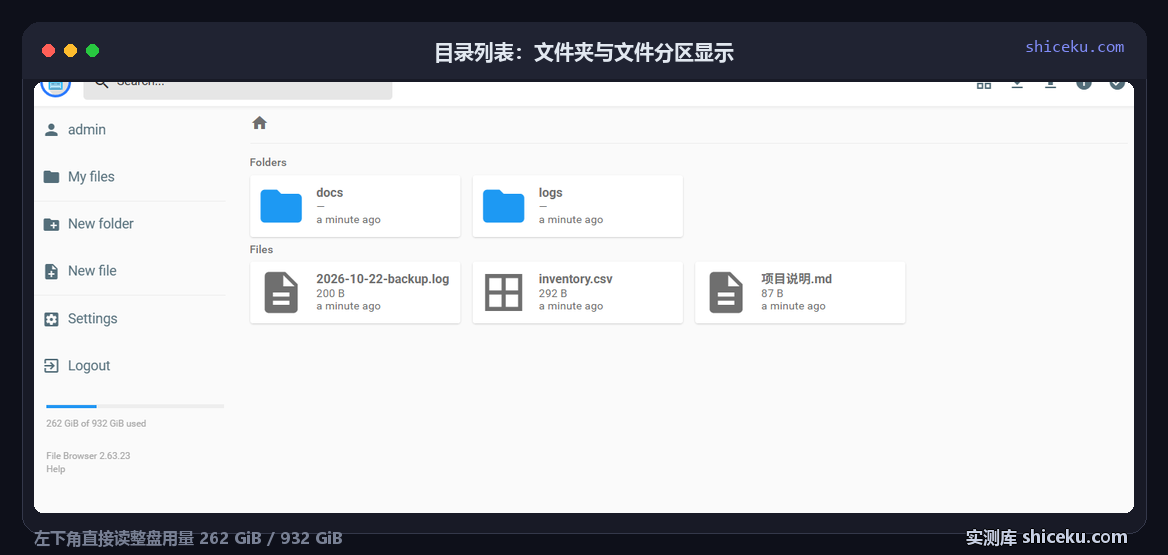Select the 项目说明.md file
1168x555 pixels.
point(800,292)
